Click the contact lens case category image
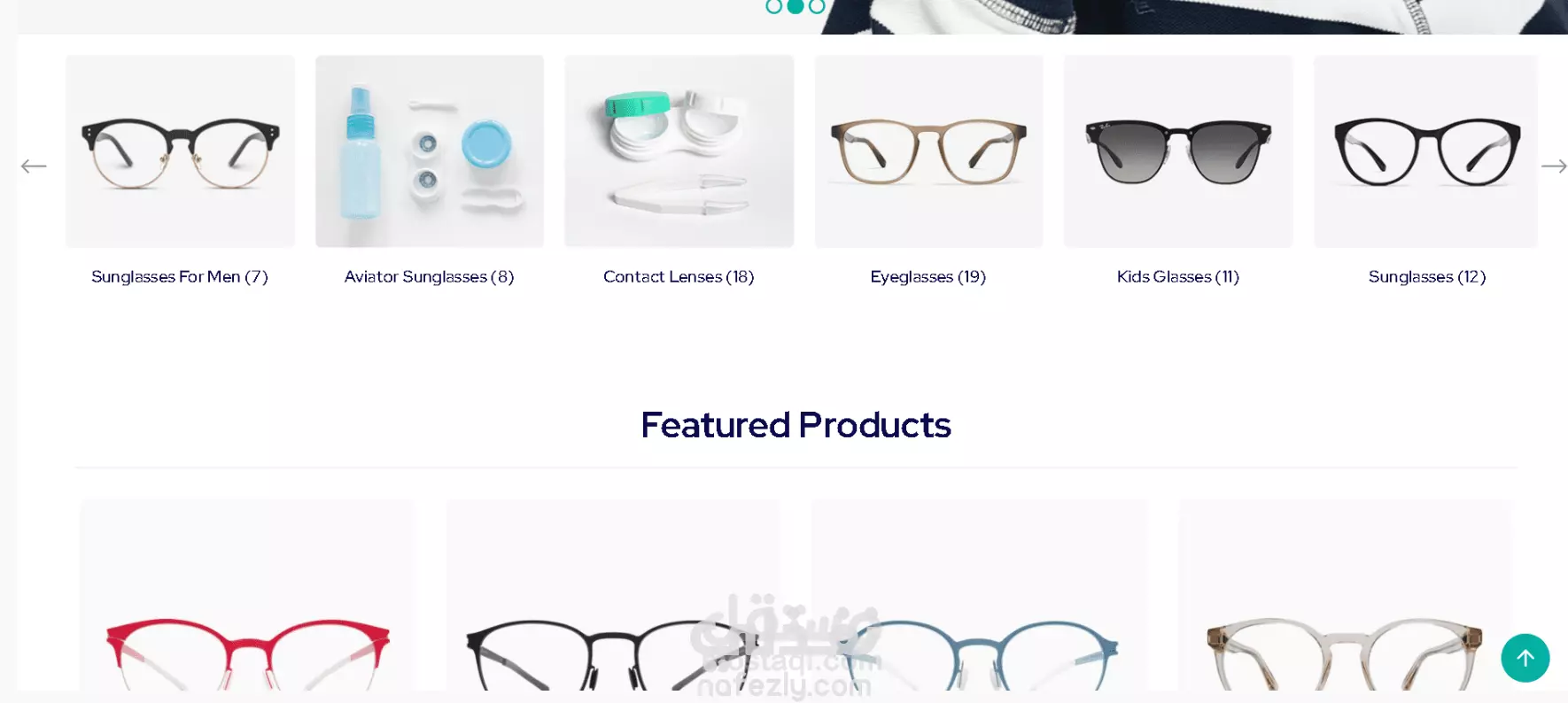Viewport: 1568px width, 703px height. pyautogui.click(x=679, y=151)
